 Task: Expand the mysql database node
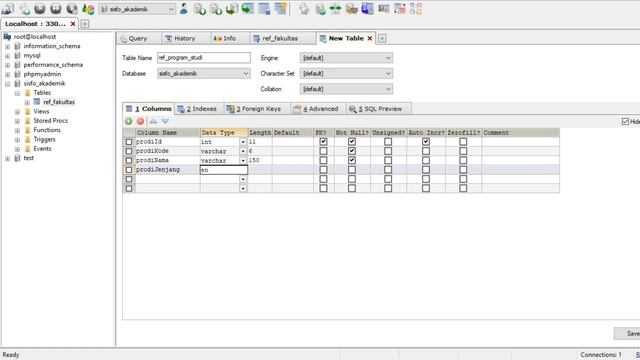[x=7, y=56]
